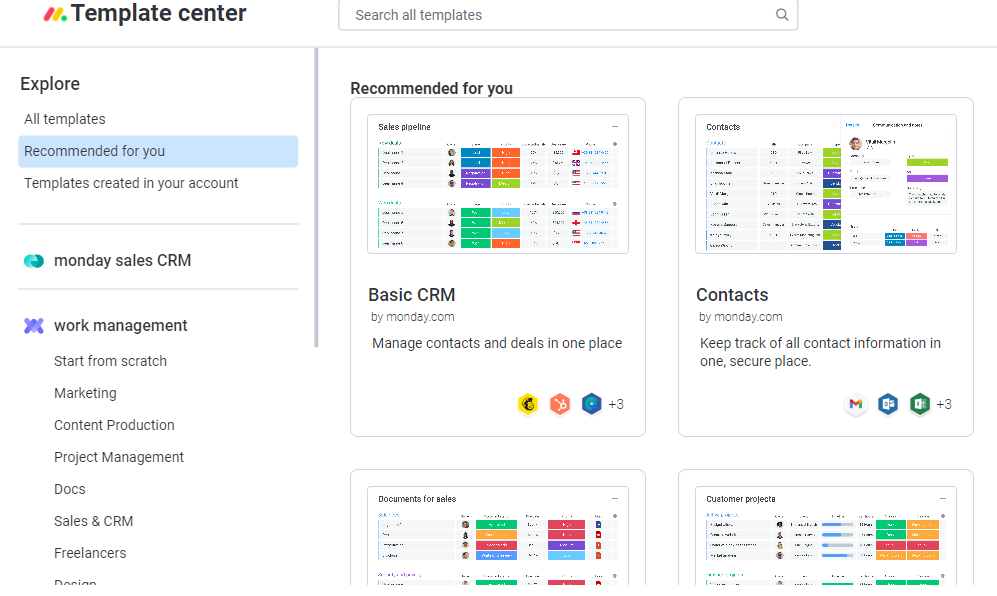Open the monday sales CRM section
Screen dimensions: 997x596
(123, 261)
